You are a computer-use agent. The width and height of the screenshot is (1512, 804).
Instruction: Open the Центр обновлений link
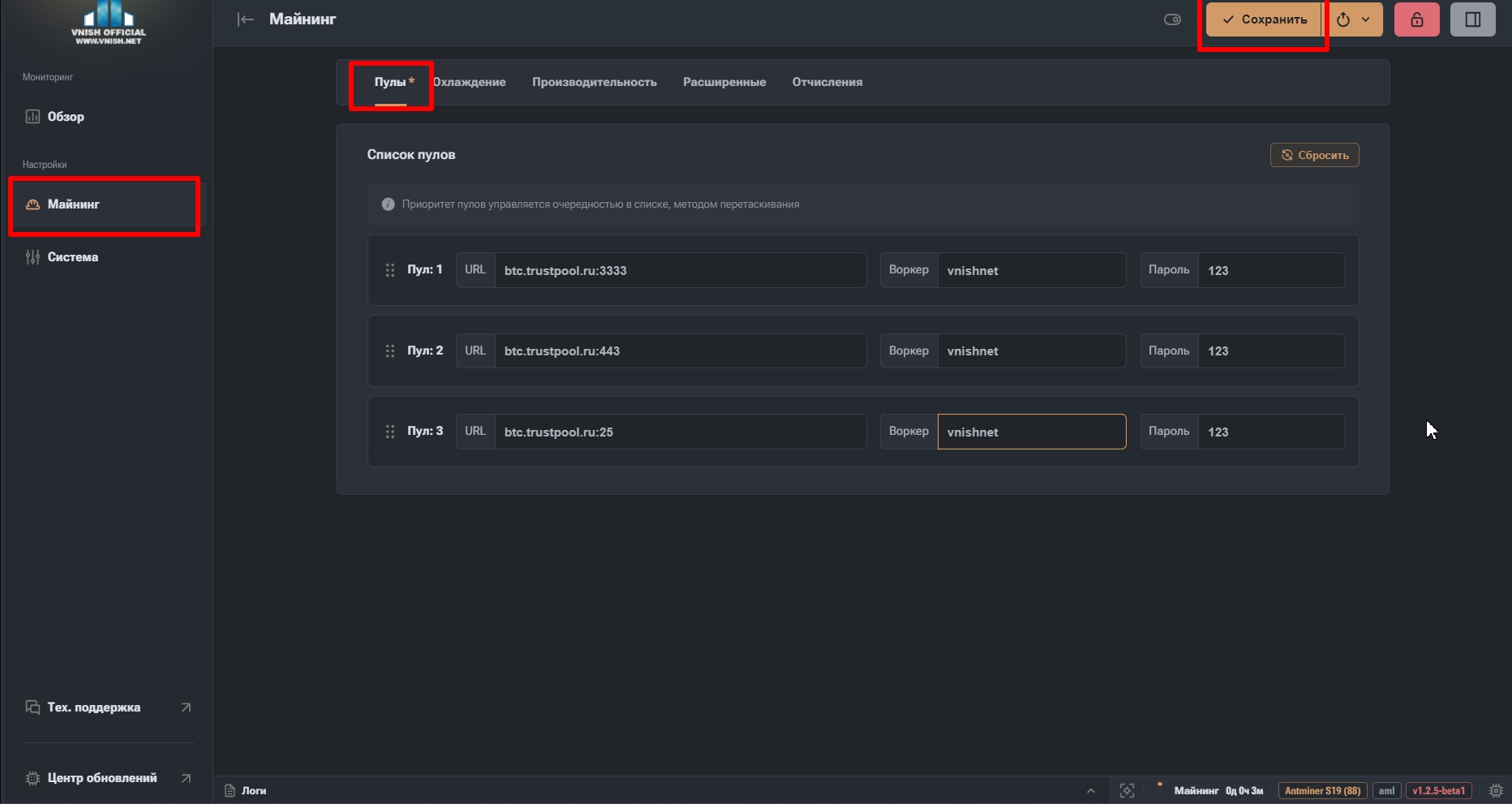pyautogui.click(x=107, y=778)
